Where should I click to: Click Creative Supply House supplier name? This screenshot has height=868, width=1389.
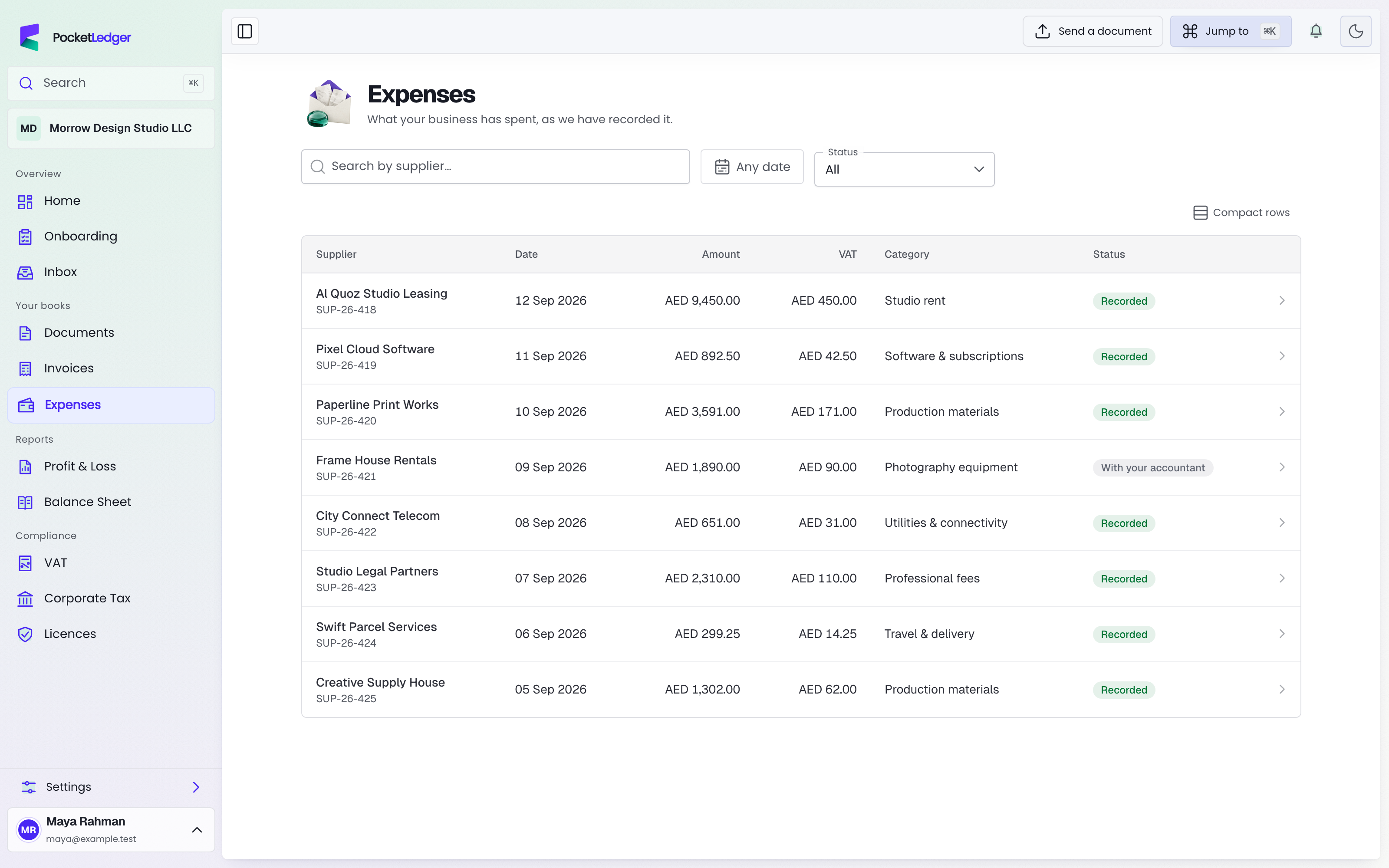(x=381, y=683)
